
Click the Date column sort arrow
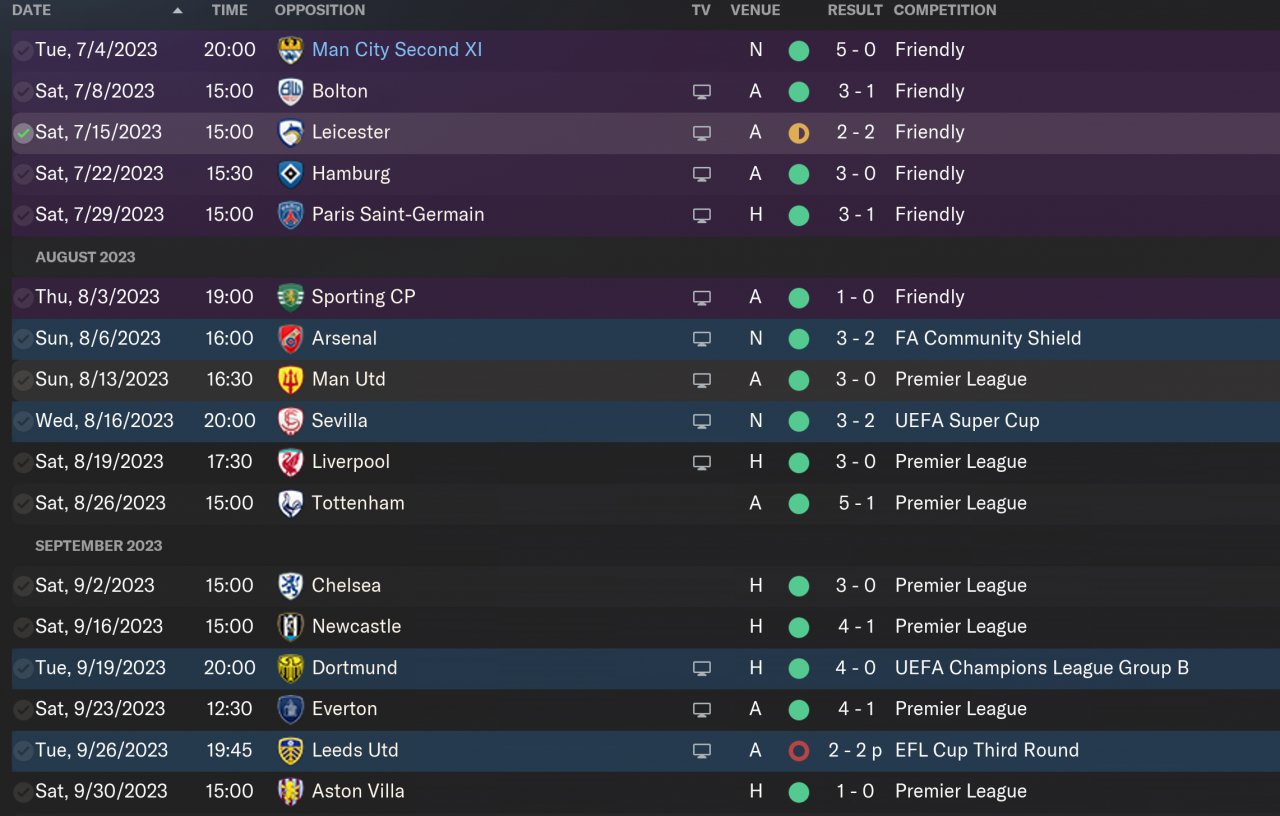tap(178, 11)
